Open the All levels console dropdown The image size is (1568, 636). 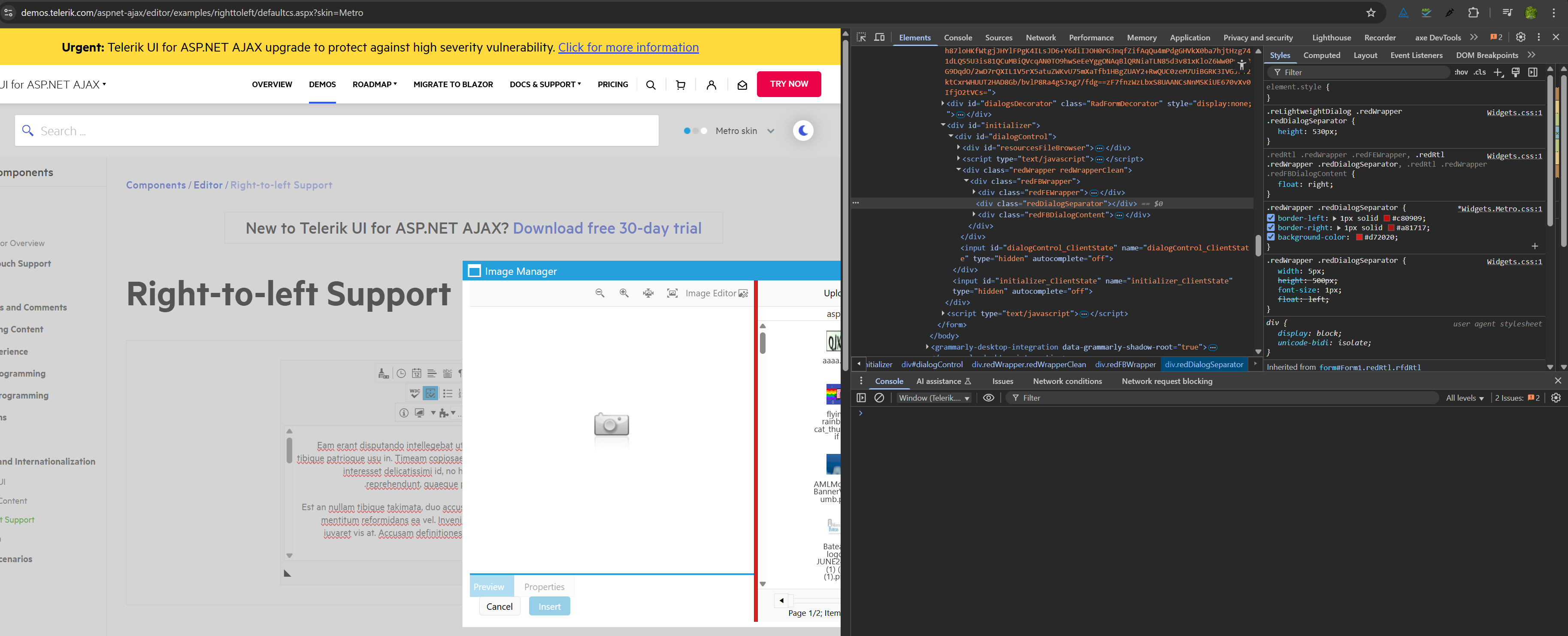pos(1465,398)
